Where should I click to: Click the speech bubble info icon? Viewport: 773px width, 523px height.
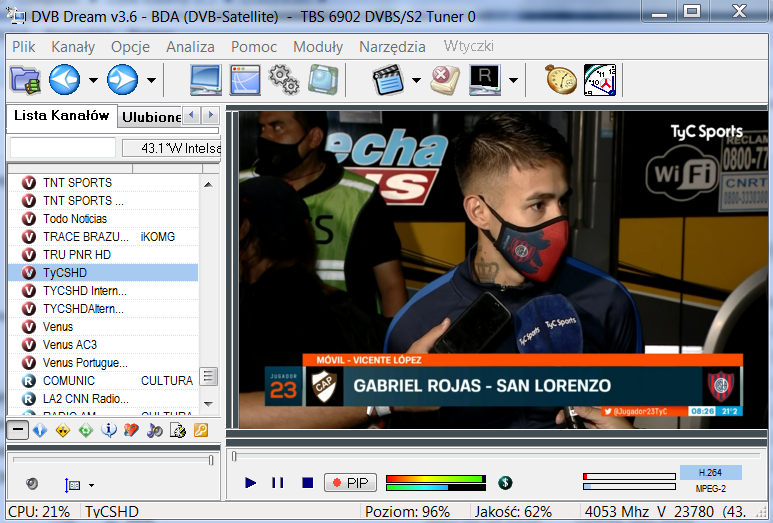pos(108,430)
